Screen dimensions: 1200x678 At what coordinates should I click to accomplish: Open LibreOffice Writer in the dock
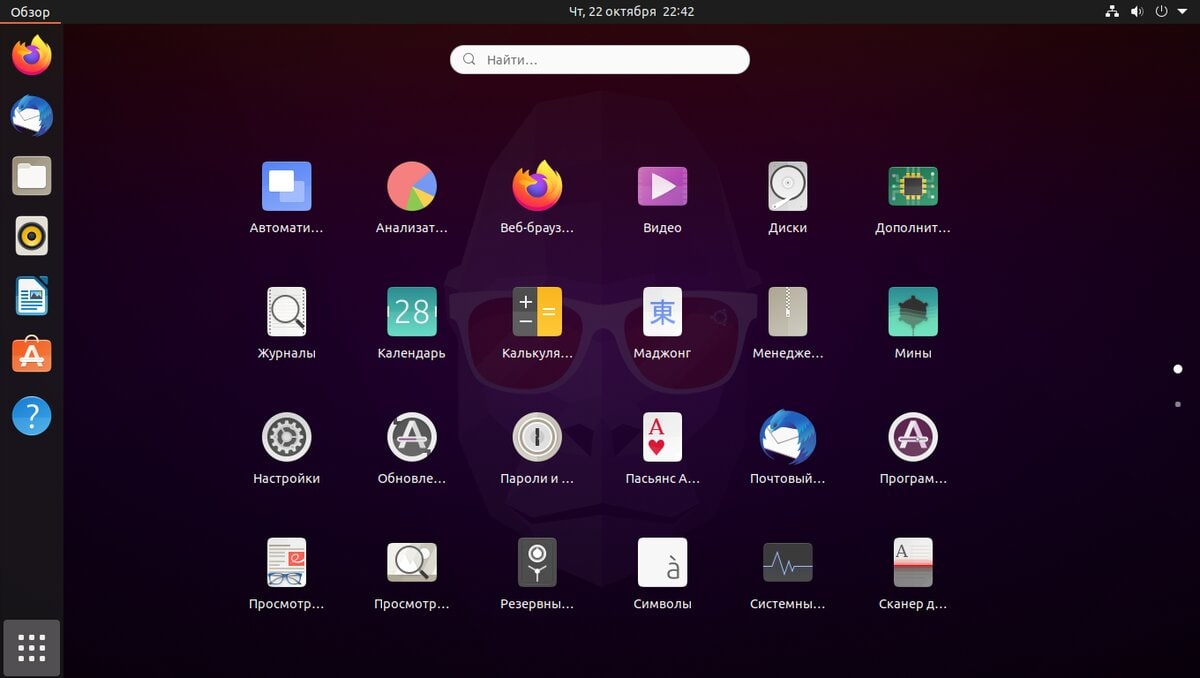[32, 296]
